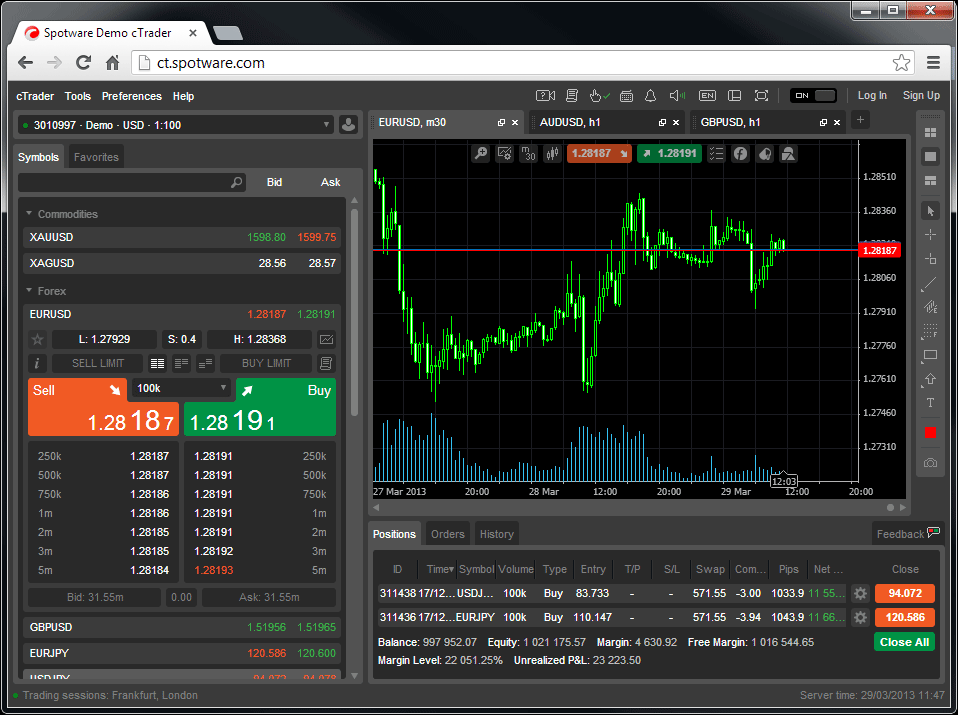Click chart zoom magnifier icon
This screenshot has height=715, width=958.
point(481,153)
